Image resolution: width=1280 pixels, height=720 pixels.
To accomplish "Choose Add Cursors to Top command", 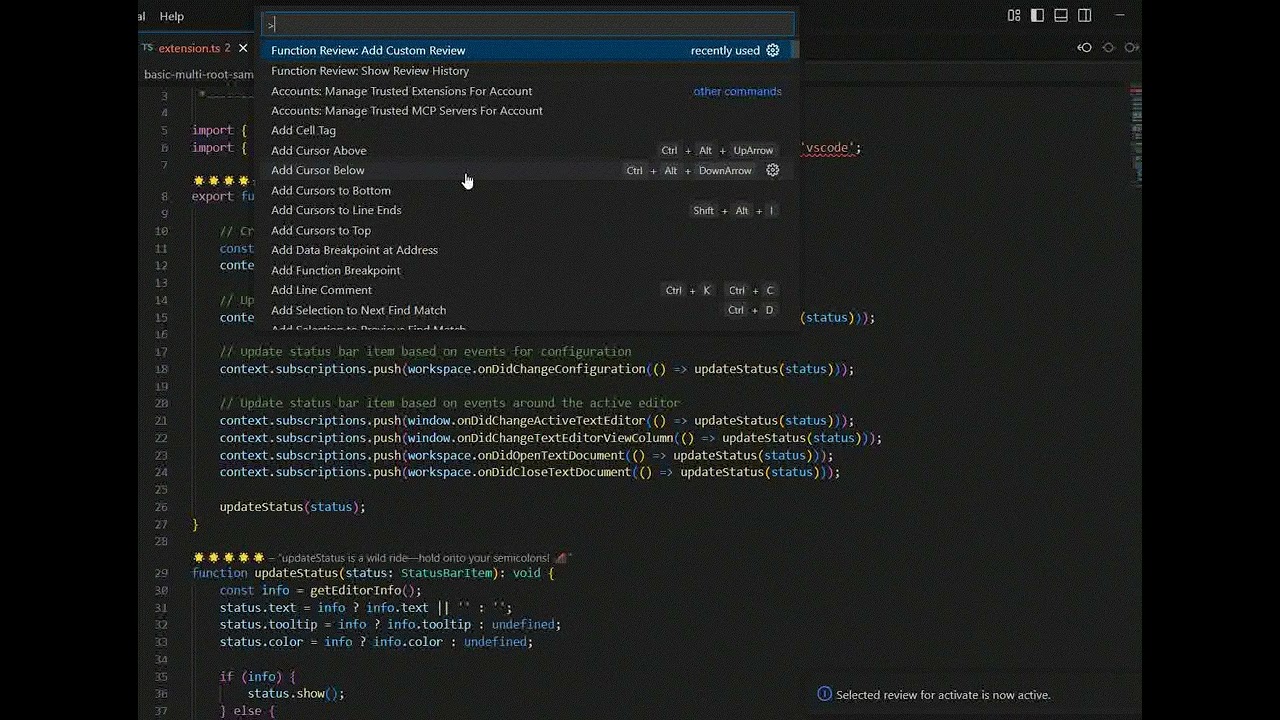I will pyautogui.click(x=526, y=230).
